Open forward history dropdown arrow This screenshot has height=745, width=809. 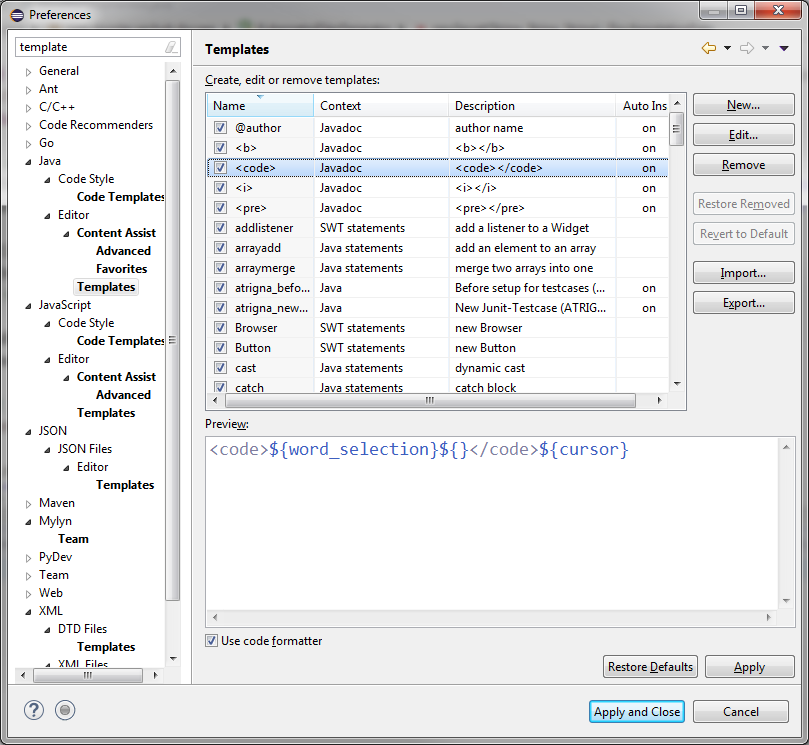(x=766, y=48)
